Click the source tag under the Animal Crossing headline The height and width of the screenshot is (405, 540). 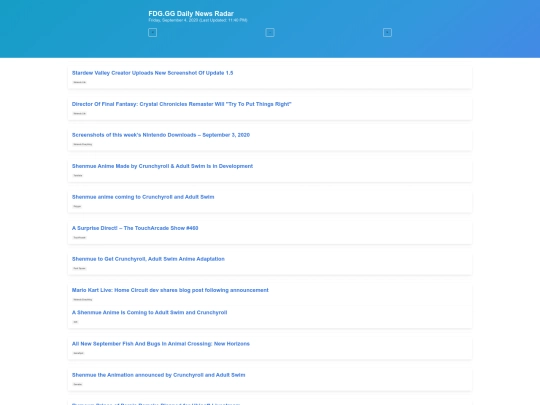pos(79,353)
